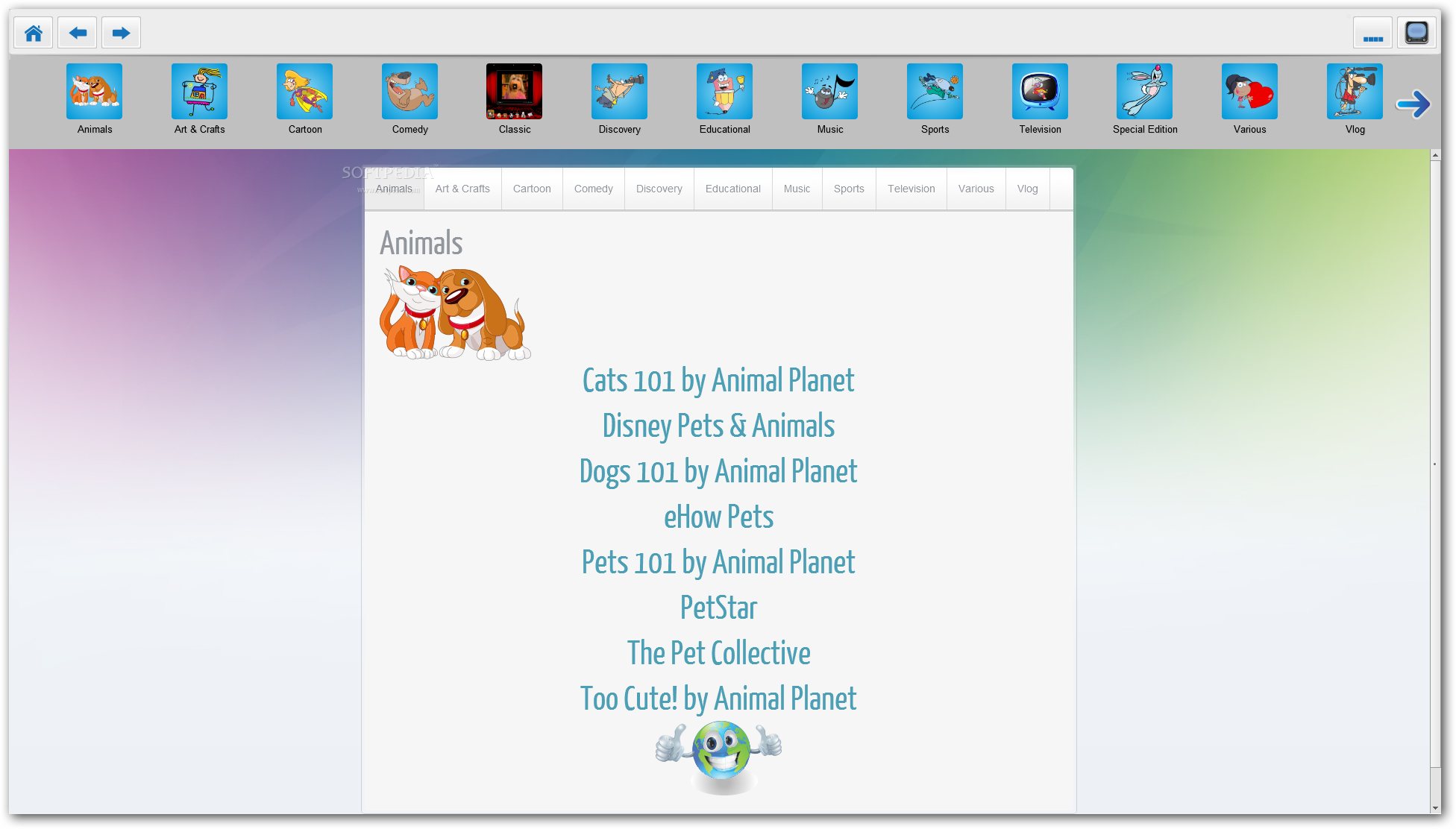Open the Comedy category icon
1456x829 pixels.
pyautogui.click(x=409, y=92)
